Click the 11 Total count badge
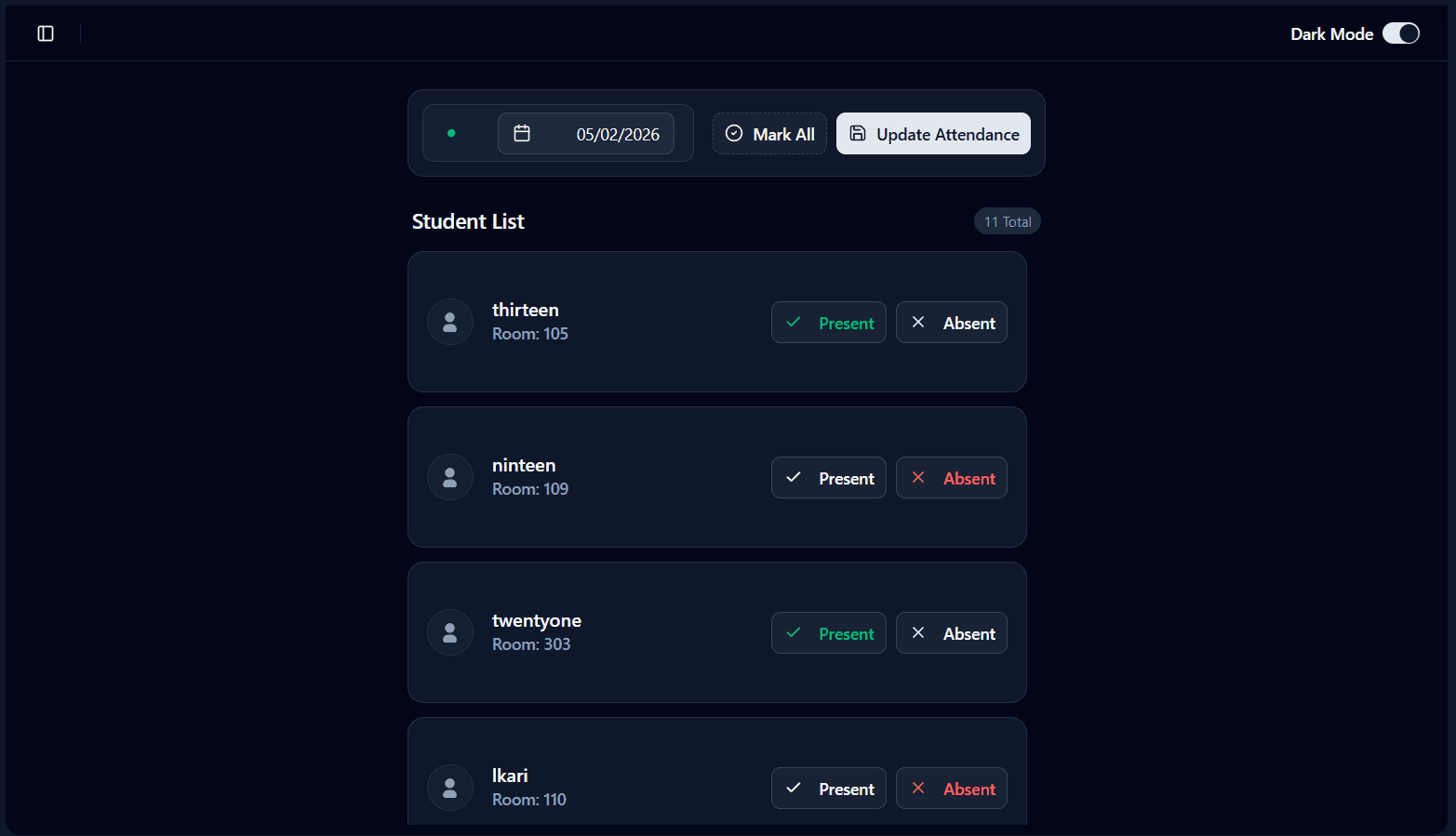The image size is (1456, 836). pyautogui.click(x=1007, y=221)
